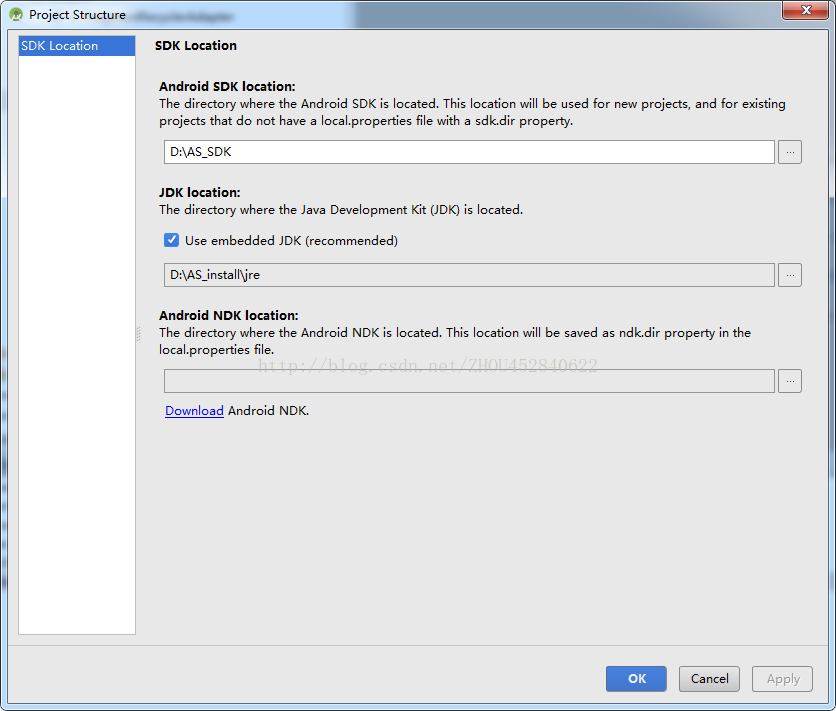Browse for Android SDK location folder
The width and height of the screenshot is (836, 711).
(790, 152)
